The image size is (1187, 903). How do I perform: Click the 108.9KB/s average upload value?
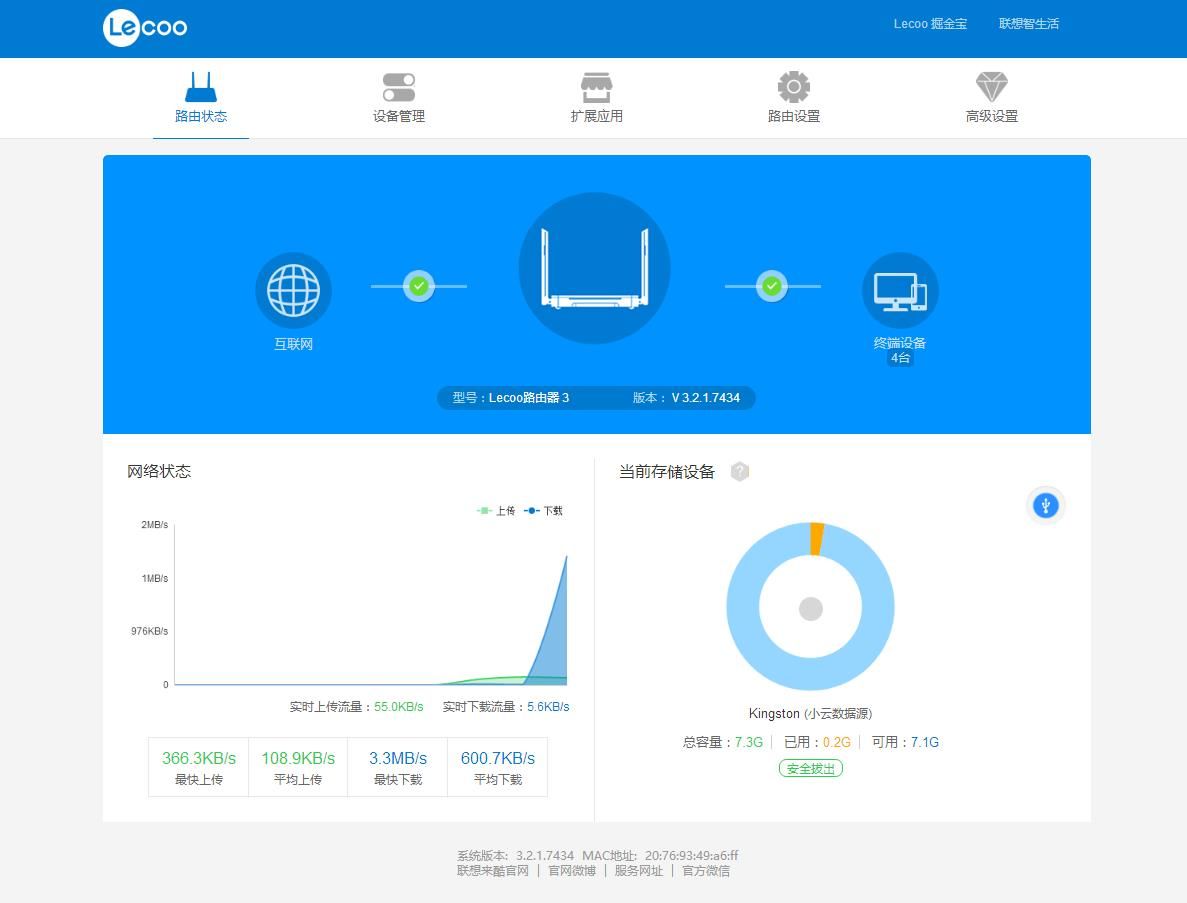[x=298, y=758]
